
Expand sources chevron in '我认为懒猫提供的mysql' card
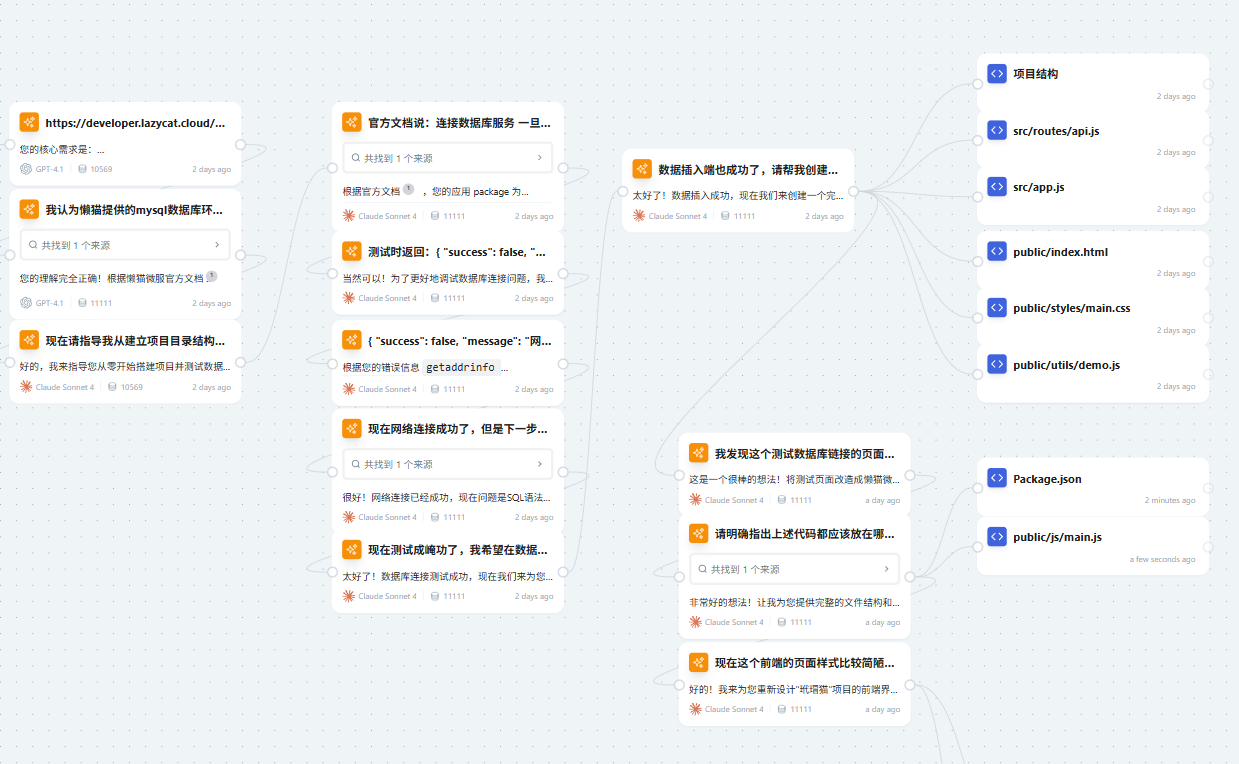click(217, 244)
